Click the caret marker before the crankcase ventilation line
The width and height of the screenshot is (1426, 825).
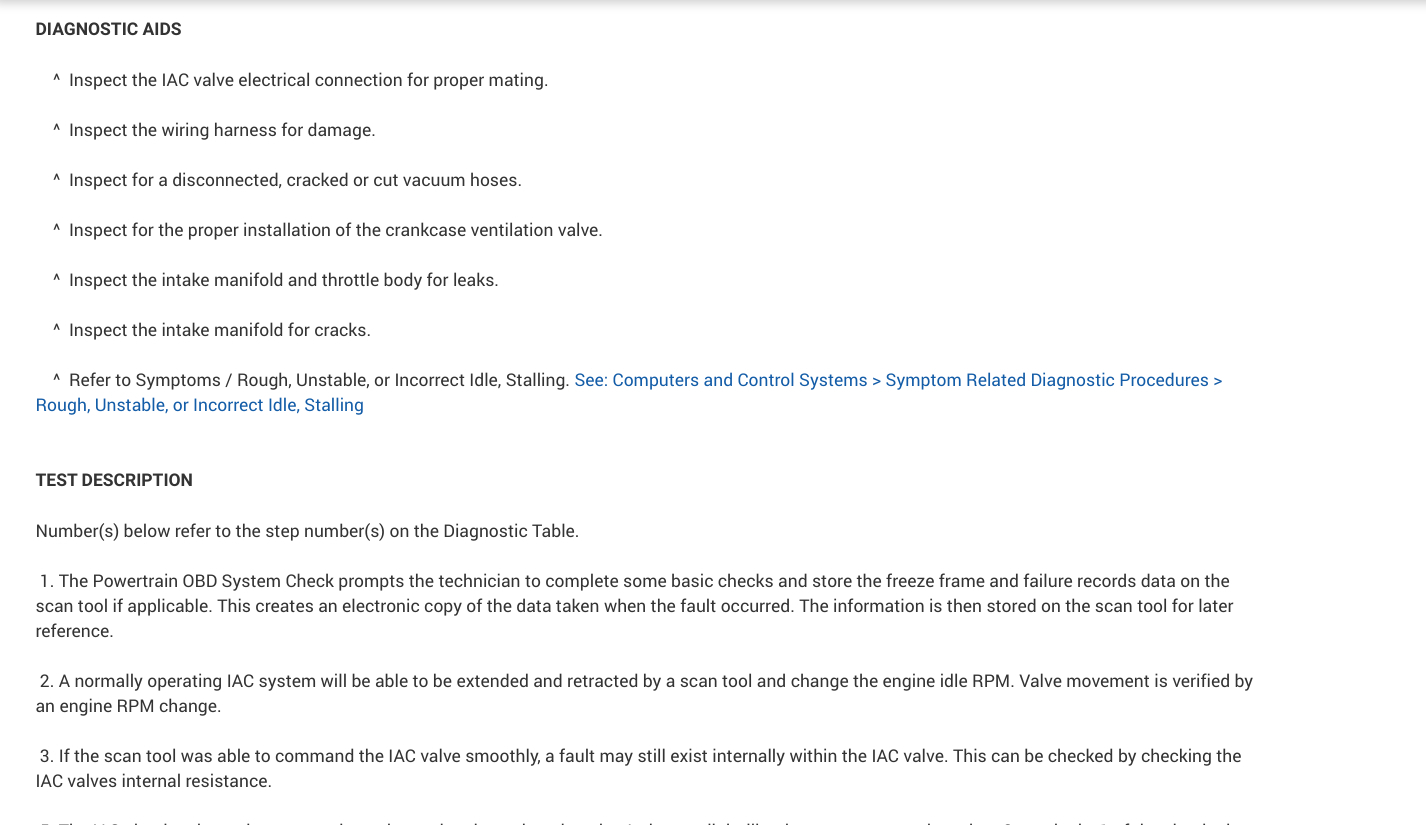tap(57, 229)
